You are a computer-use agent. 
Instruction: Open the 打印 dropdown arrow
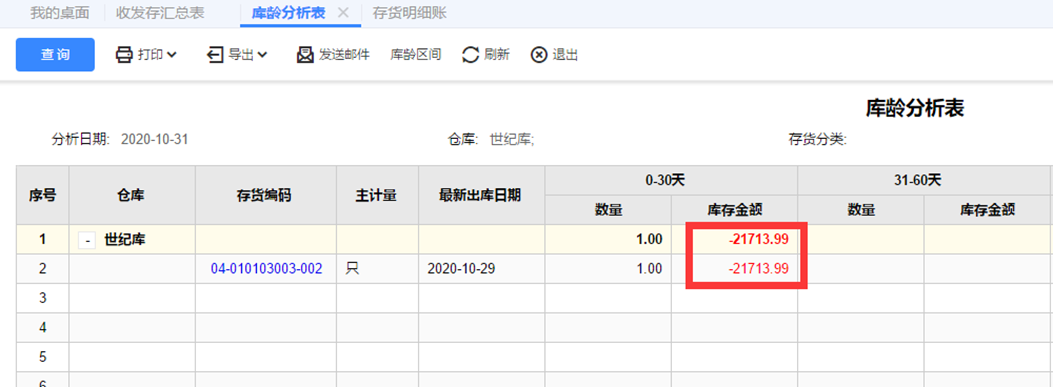click(x=171, y=55)
